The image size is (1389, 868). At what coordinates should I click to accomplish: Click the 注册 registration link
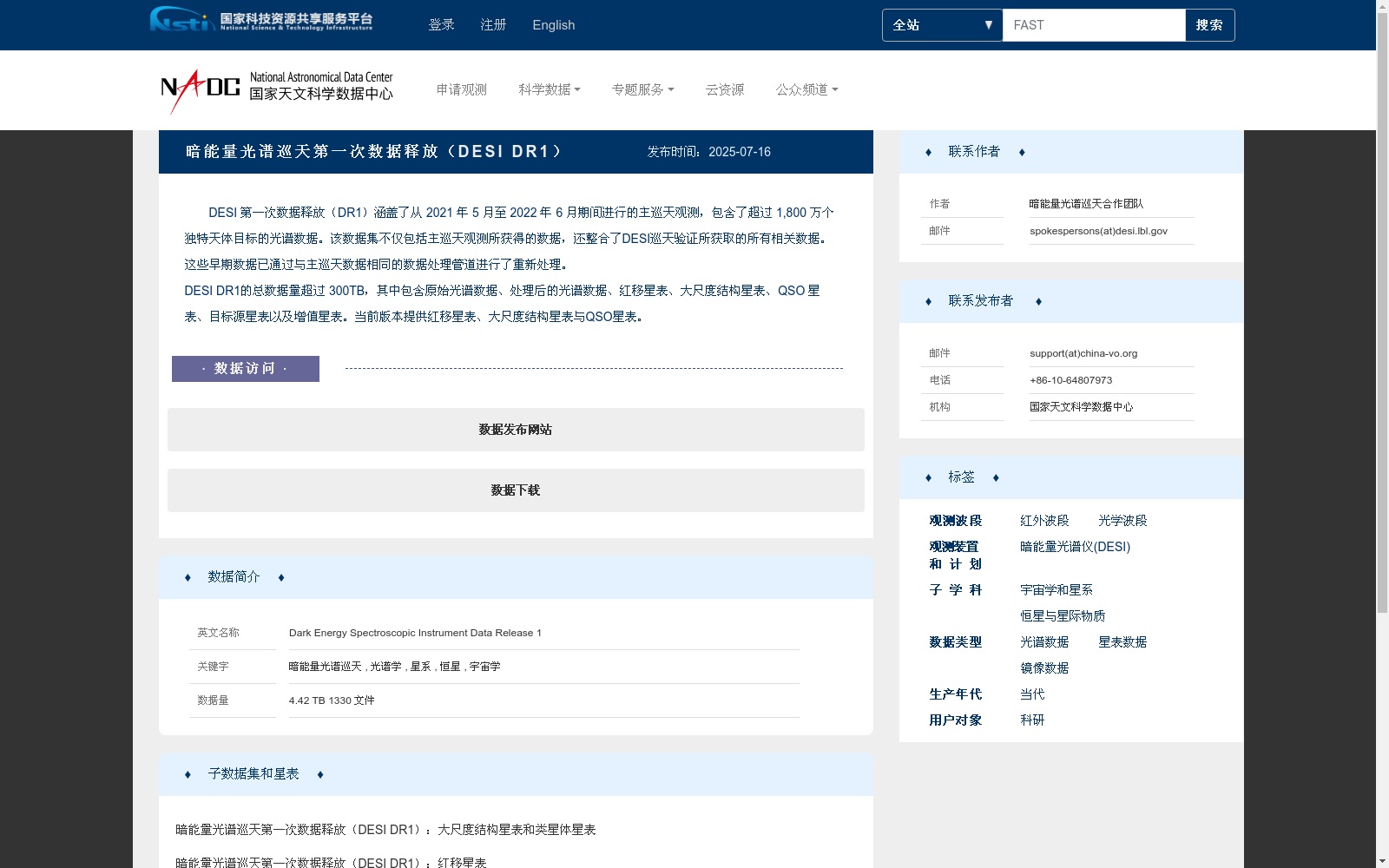coord(492,24)
